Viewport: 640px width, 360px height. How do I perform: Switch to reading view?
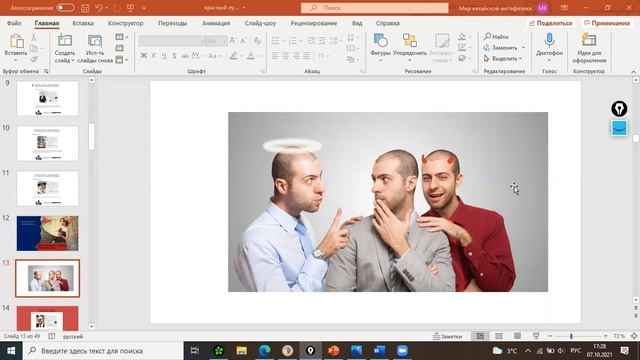pos(517,336)
